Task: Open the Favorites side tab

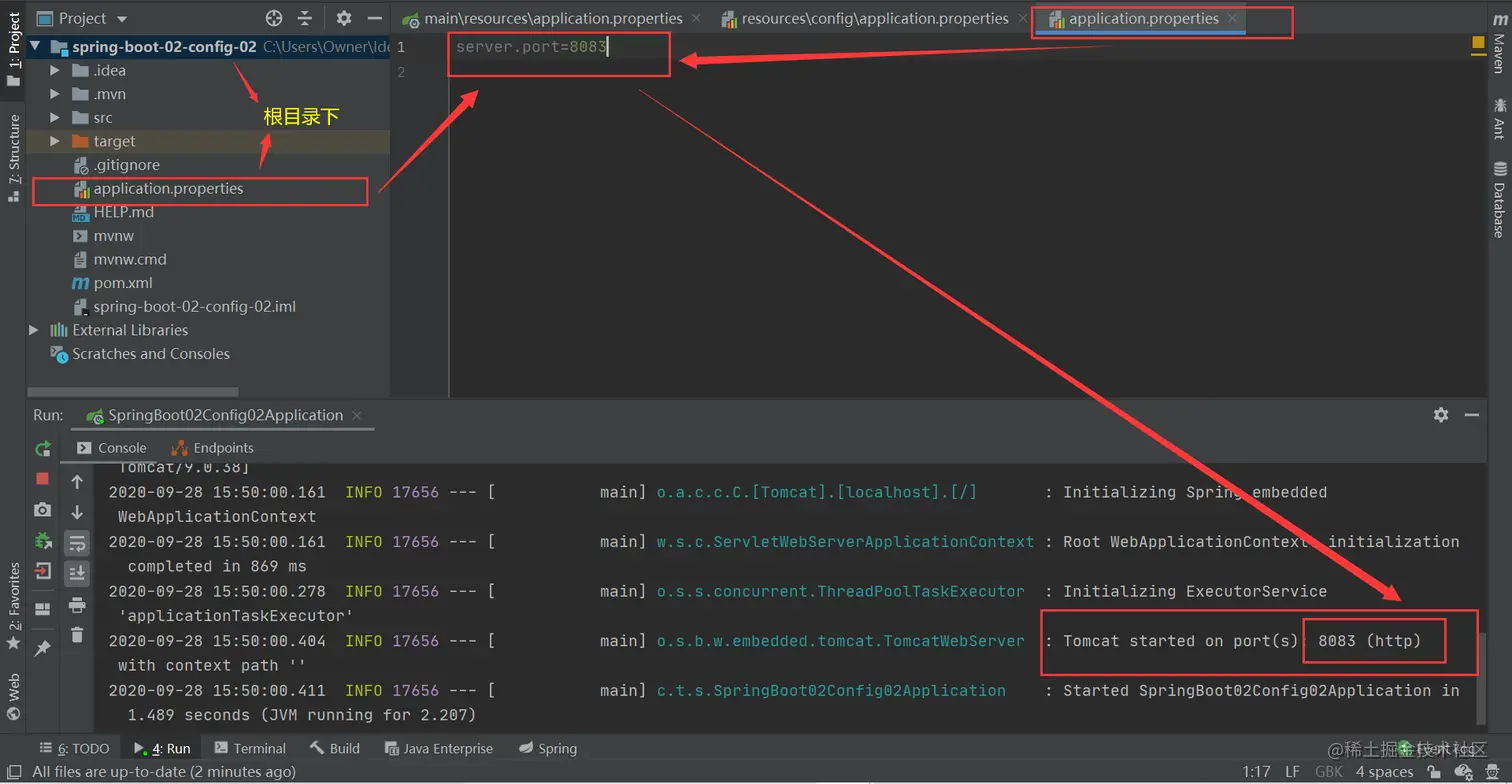Action: pyautogui.click(x=13, y=605)
